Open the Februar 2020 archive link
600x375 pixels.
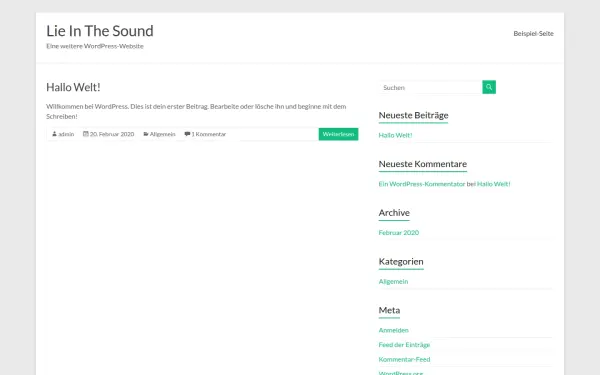click(399, 233)
